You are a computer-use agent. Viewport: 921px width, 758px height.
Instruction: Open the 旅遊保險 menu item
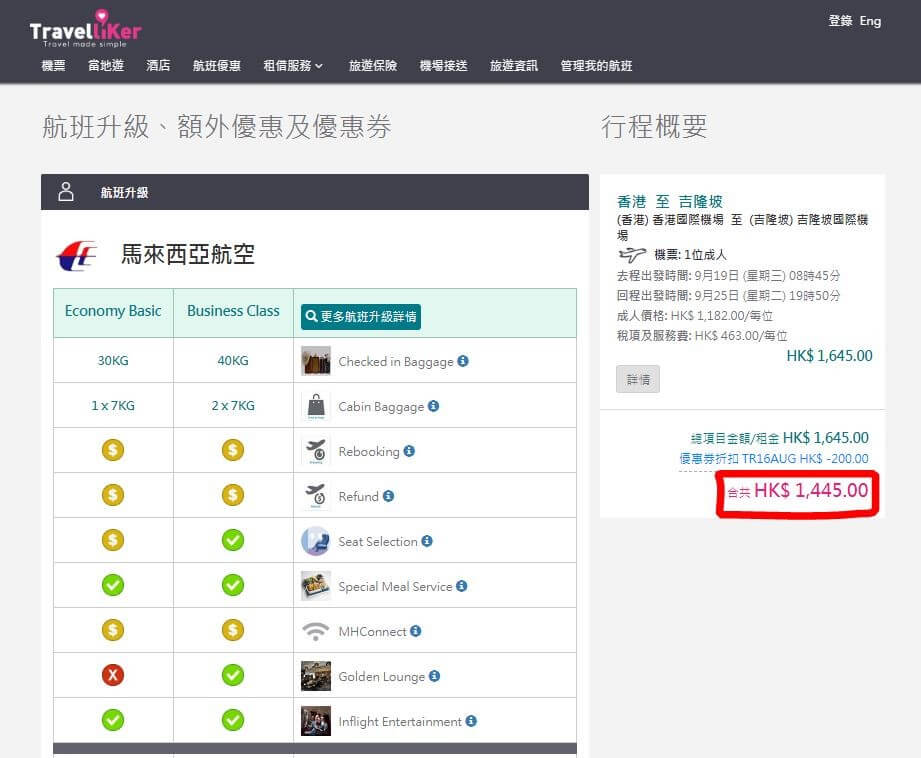click(373, 66)
